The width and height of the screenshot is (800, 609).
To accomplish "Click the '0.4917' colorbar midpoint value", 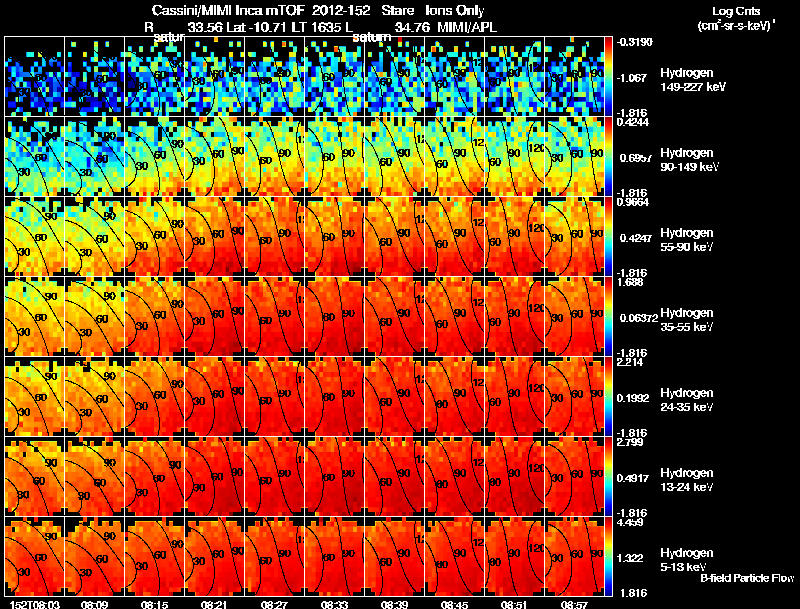I will pyautogui.click(x=635, y=478).
